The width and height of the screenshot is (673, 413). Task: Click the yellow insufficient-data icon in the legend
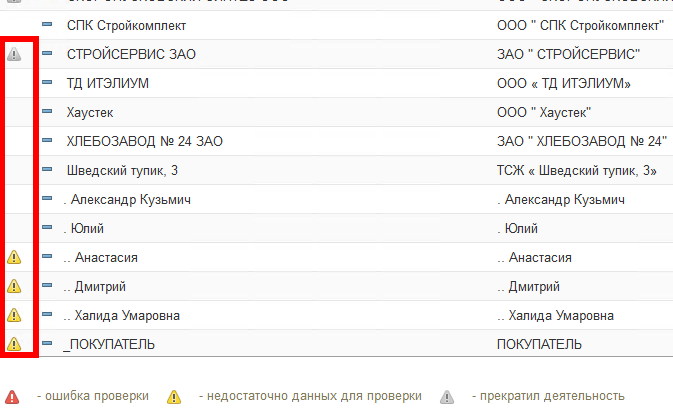click(x=174, y=396)
